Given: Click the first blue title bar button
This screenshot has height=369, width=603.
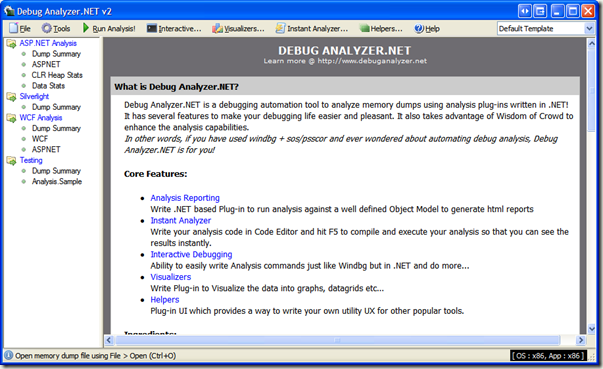Looking at the screenshot, I should [525, 11].
